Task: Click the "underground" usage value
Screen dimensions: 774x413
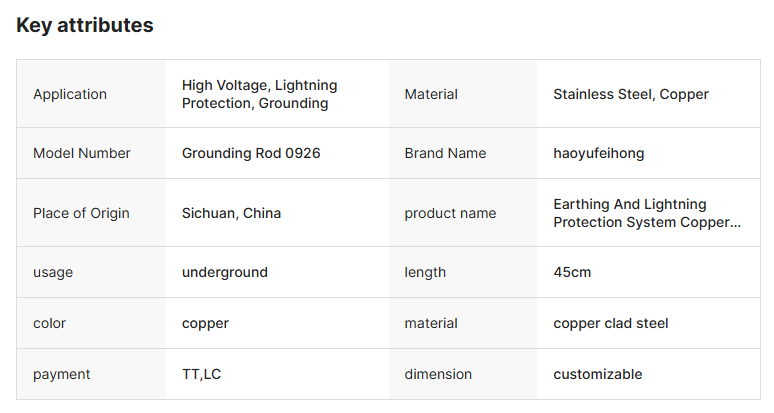Action: [x=225, y=272]
